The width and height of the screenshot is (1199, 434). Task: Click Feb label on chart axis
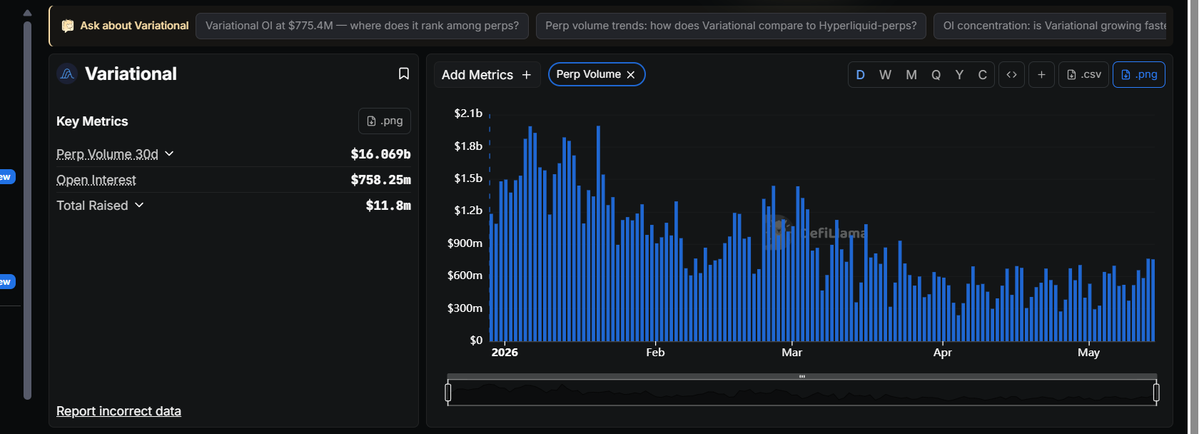tap(655, 353)
